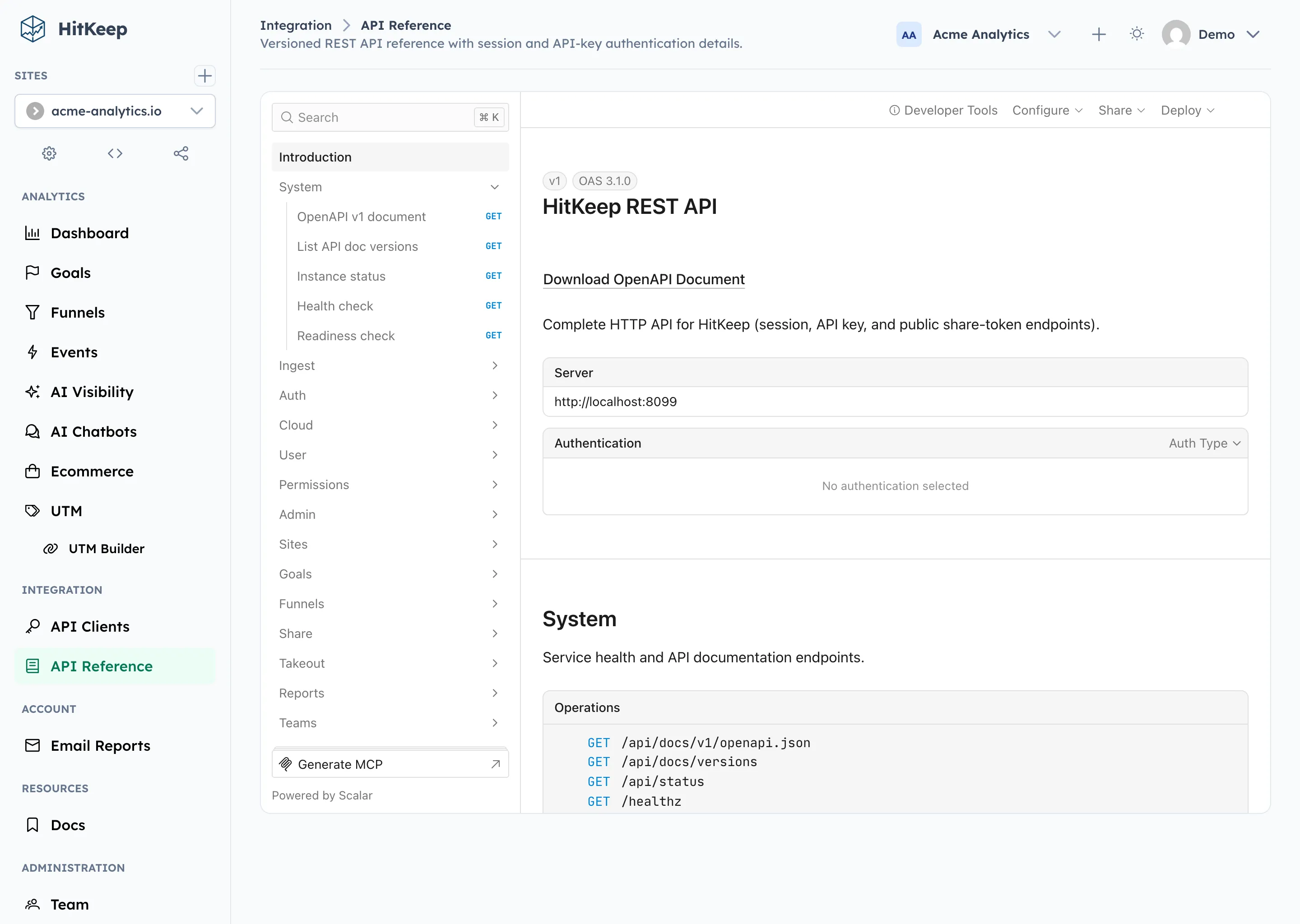Click the embed code brackets icon
The height and width of the screenshot is (924, 1300).
click(114, 153)
